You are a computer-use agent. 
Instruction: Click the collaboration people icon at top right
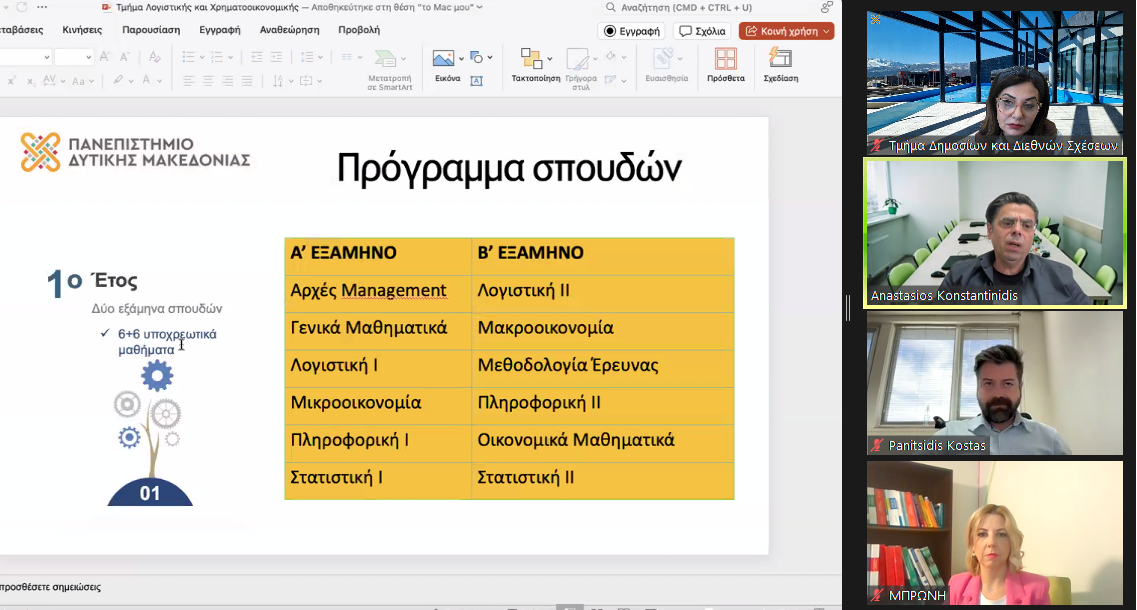(x=827, y=7)
